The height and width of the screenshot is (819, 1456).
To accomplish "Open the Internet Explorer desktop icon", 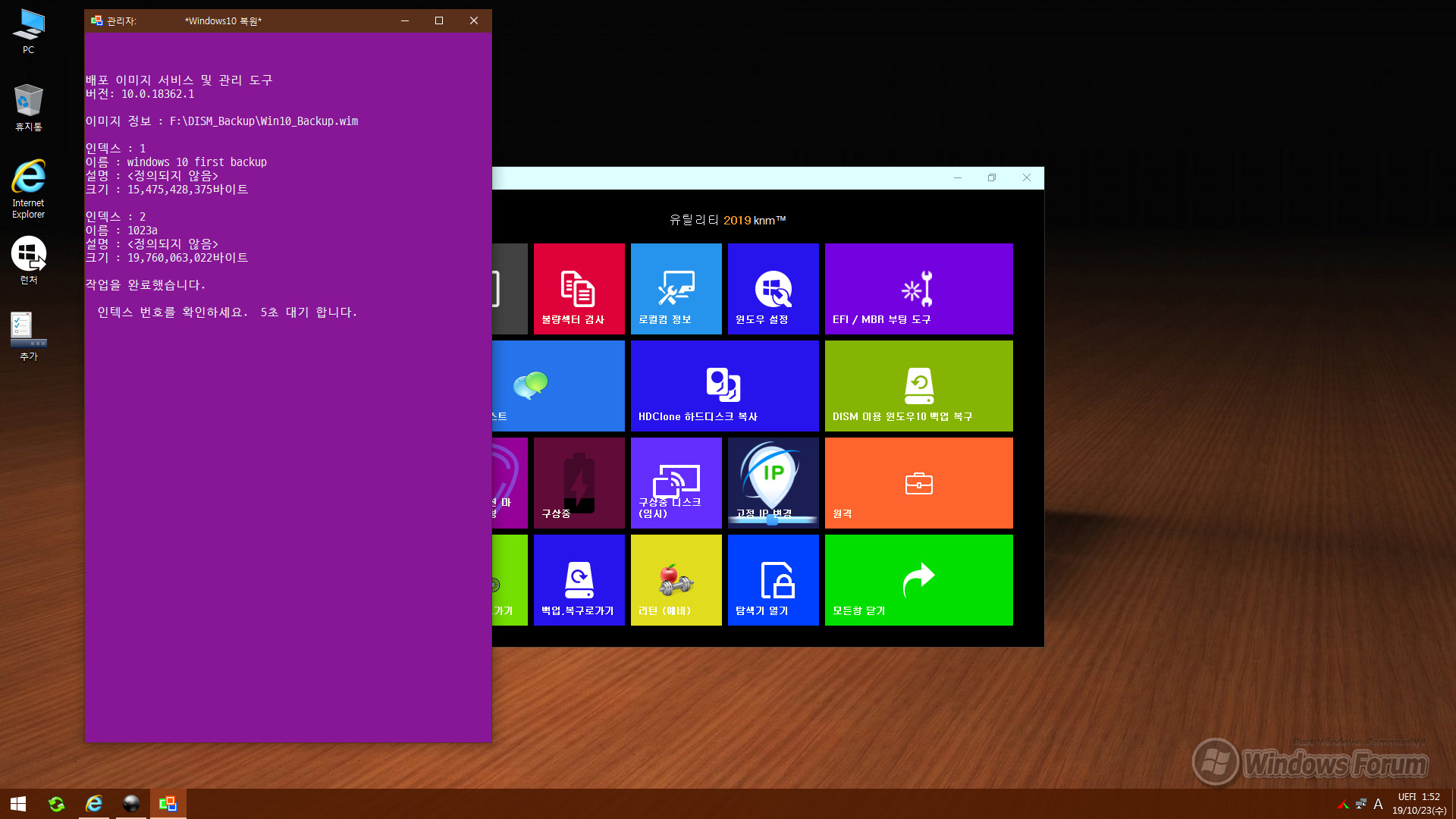I will (28, 190).
